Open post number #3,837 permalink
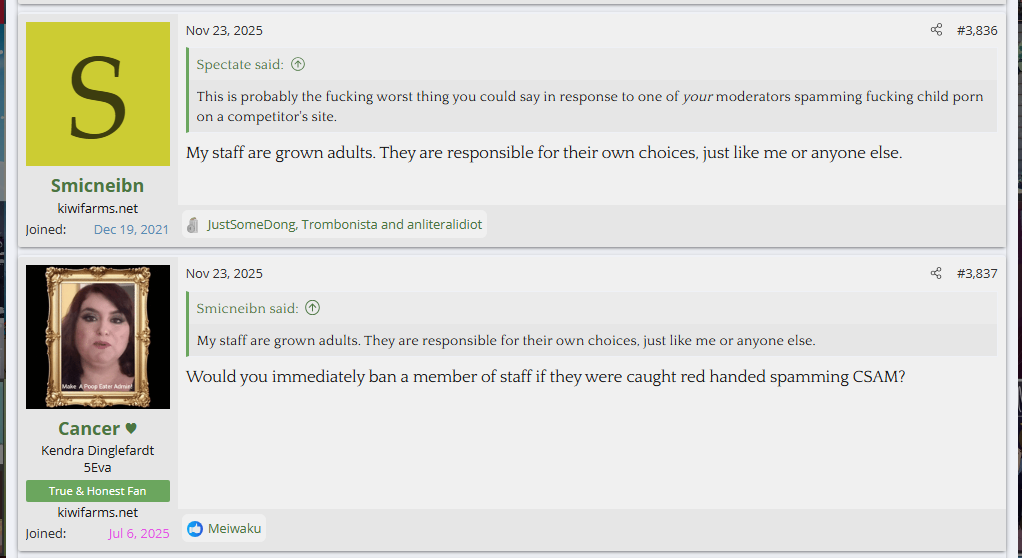Viewport: 1022px width, 558px height. click(x=976, y=273)
